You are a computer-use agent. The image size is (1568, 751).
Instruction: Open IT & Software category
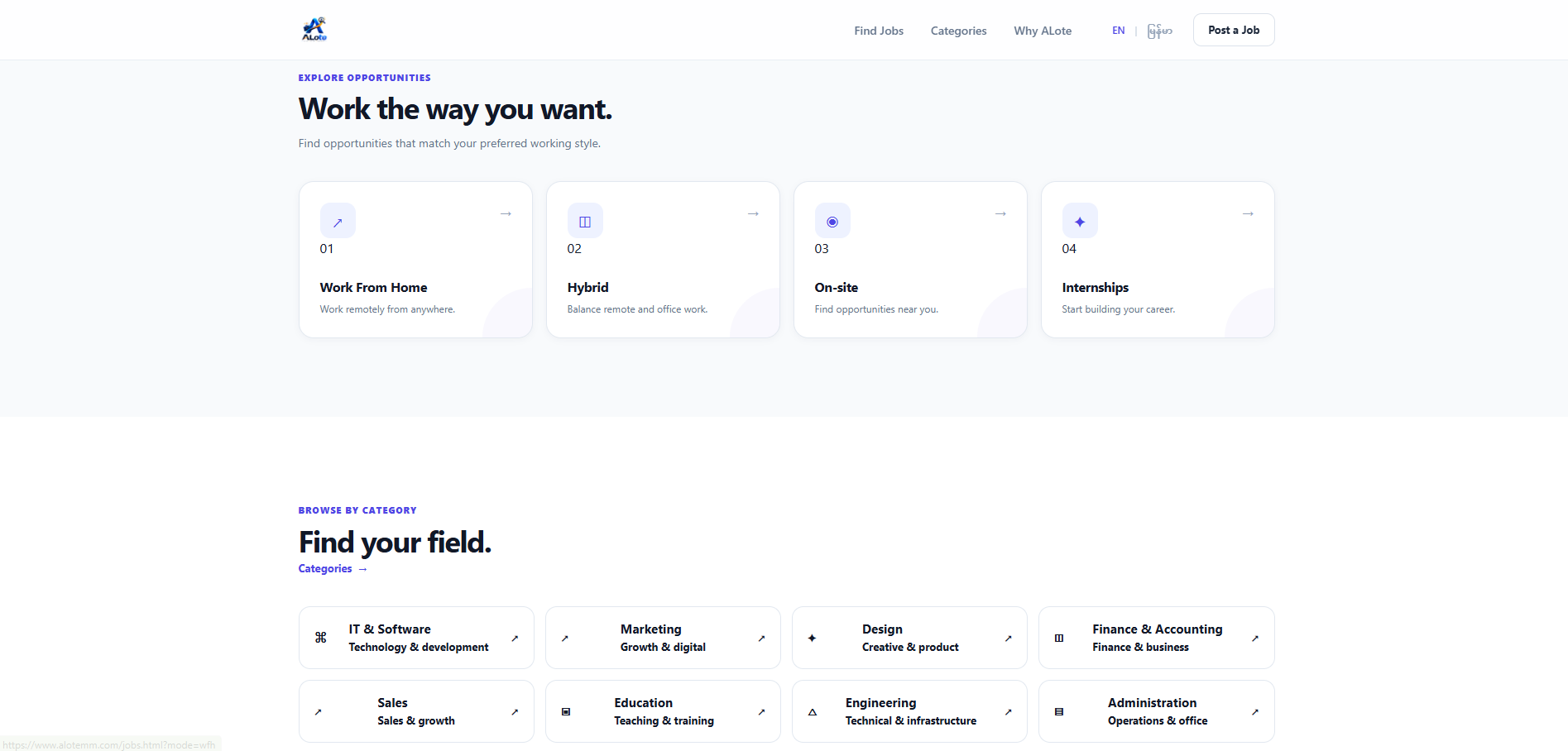tap(416, 638)
